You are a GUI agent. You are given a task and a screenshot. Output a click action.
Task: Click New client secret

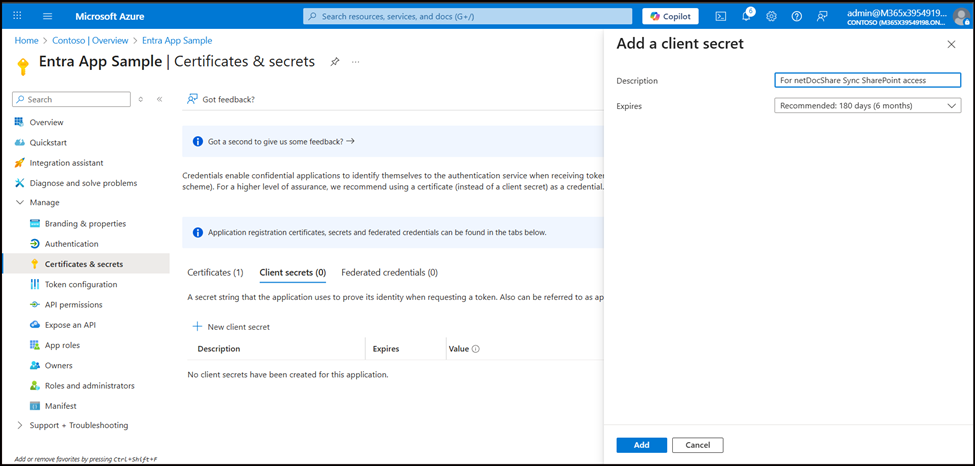click(231, 327)
